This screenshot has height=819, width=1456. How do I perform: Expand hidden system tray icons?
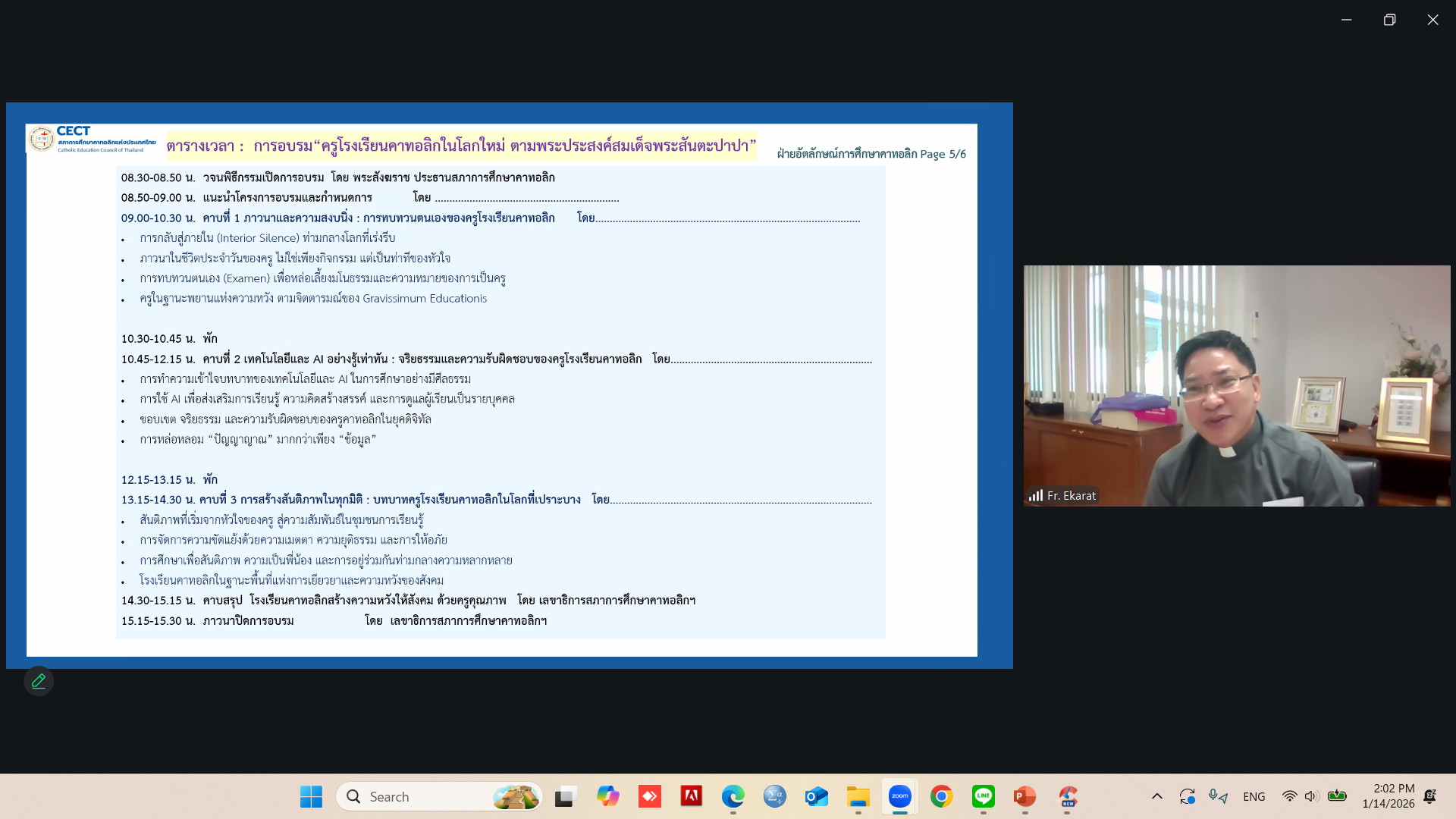tap(1156, 796)
